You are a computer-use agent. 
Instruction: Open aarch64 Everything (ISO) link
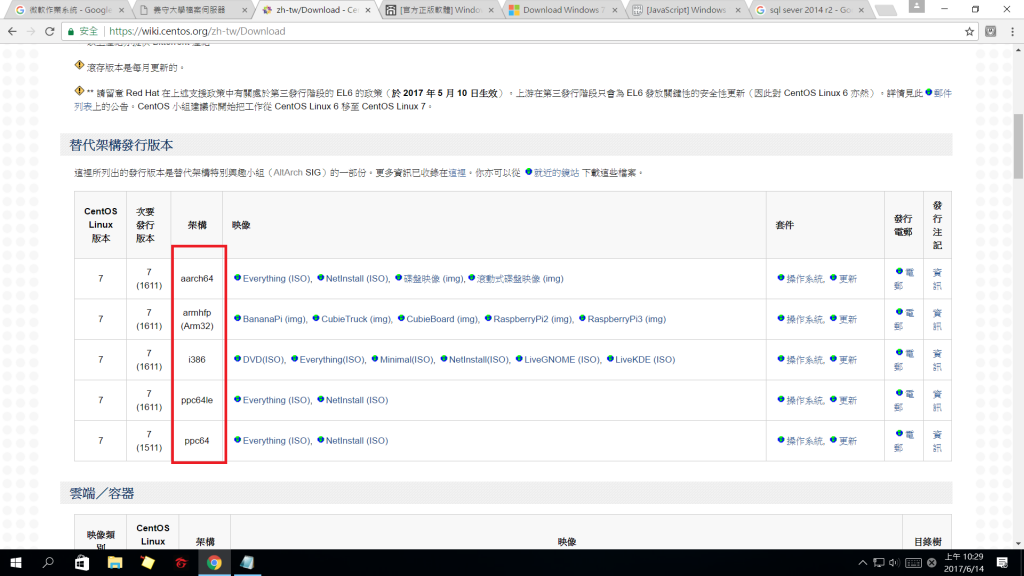click(x=276, y=278)
